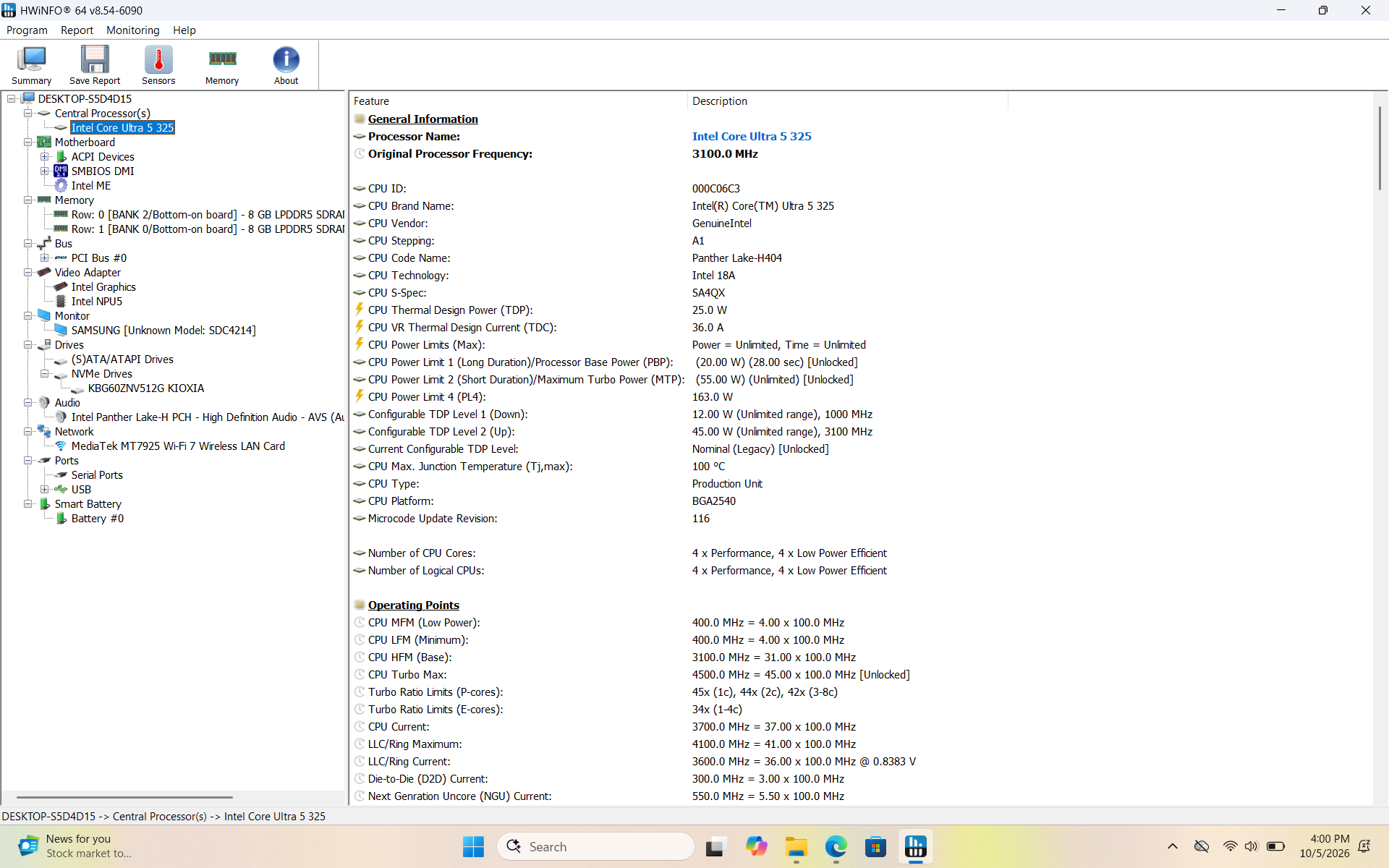Image resolution: width=1389 pixels, height=868 pixels.
Task: Expand the ACPI Devices node
Action: pyautogui.click(x=45, y=157)
